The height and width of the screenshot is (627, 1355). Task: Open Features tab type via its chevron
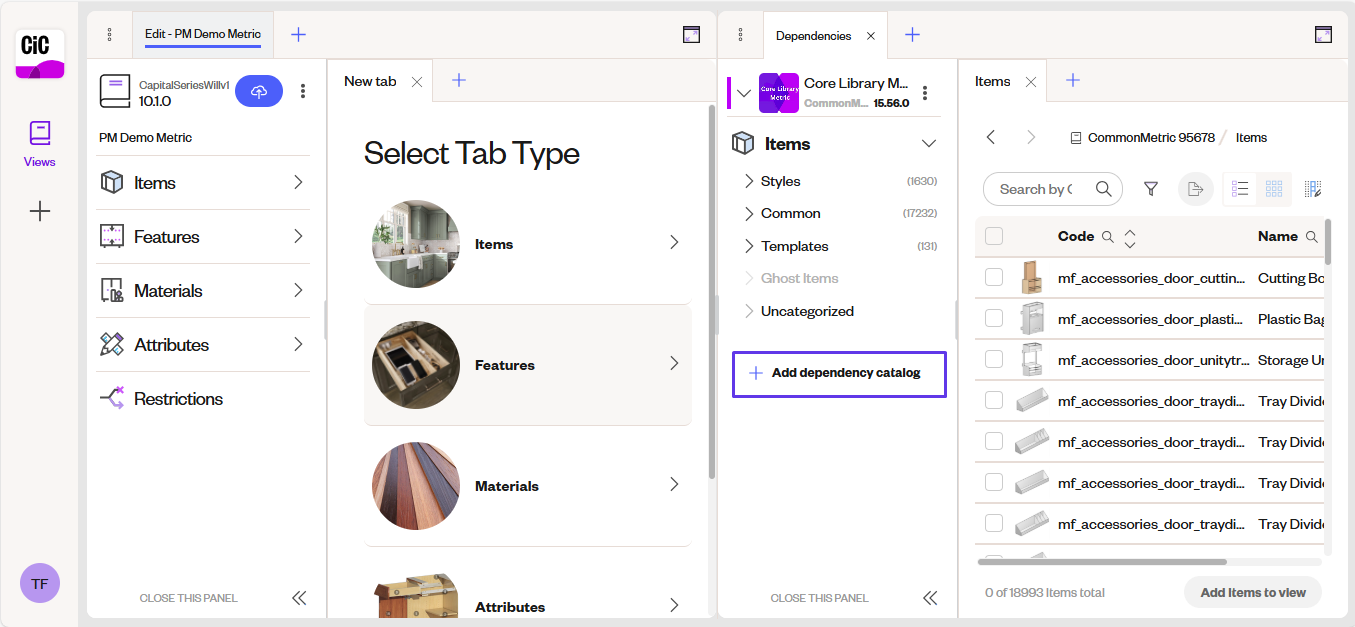[674, 363]
